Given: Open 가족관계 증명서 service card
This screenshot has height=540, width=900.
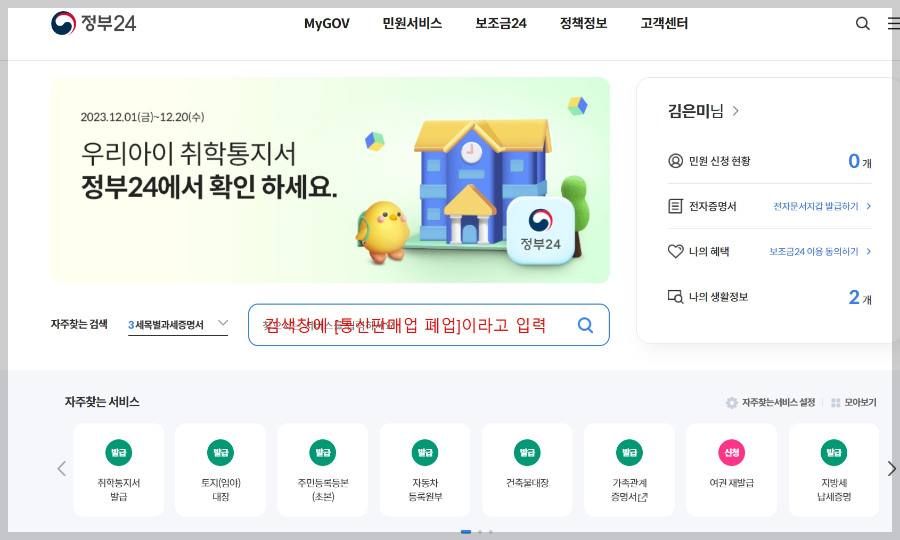Looking at the screenshot, I should (629, 469).
